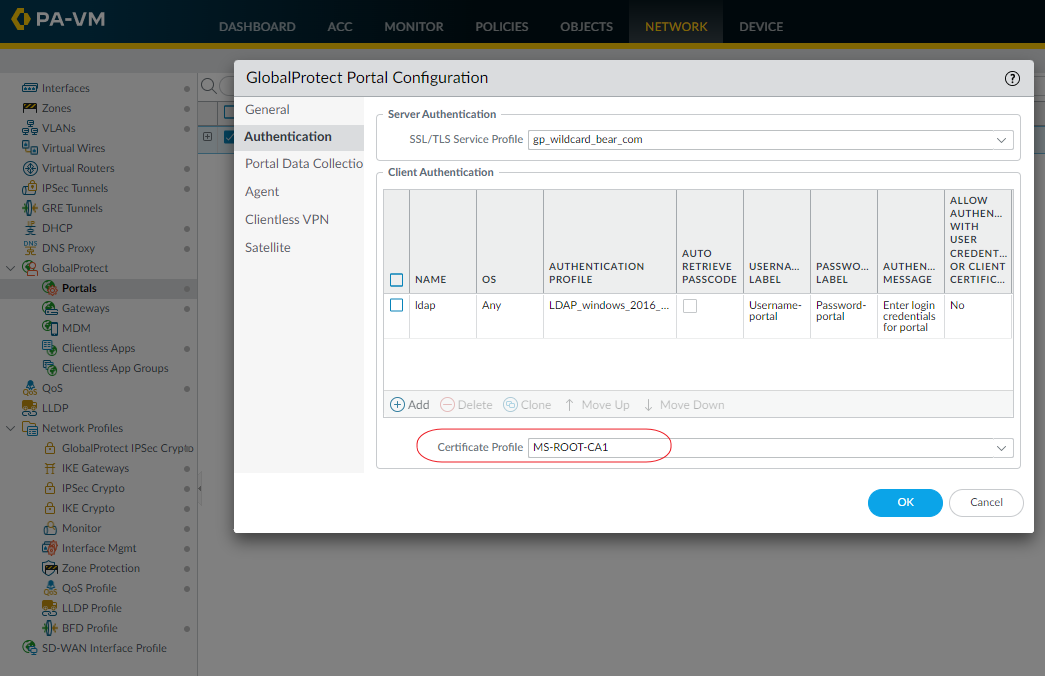
Task: Open the Certificate Profile dropdown arrow
Action: [1001, 448]
